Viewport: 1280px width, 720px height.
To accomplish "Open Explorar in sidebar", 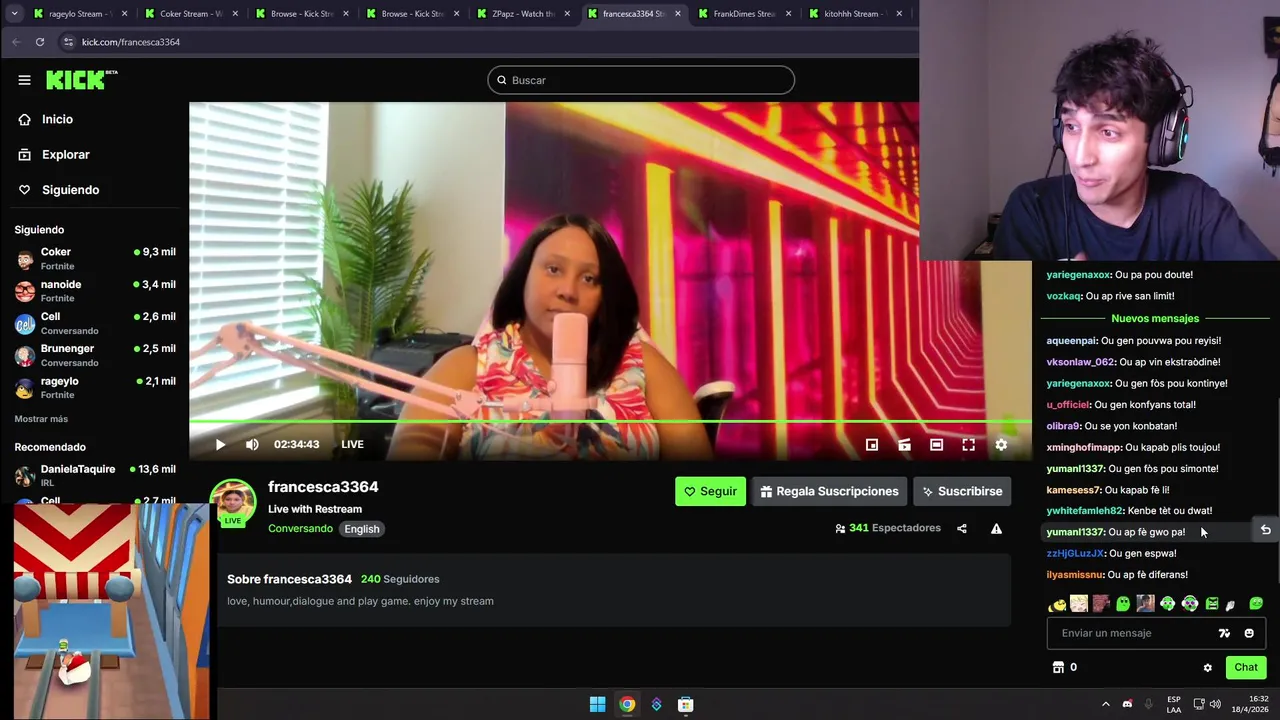I will pos(66,155).
